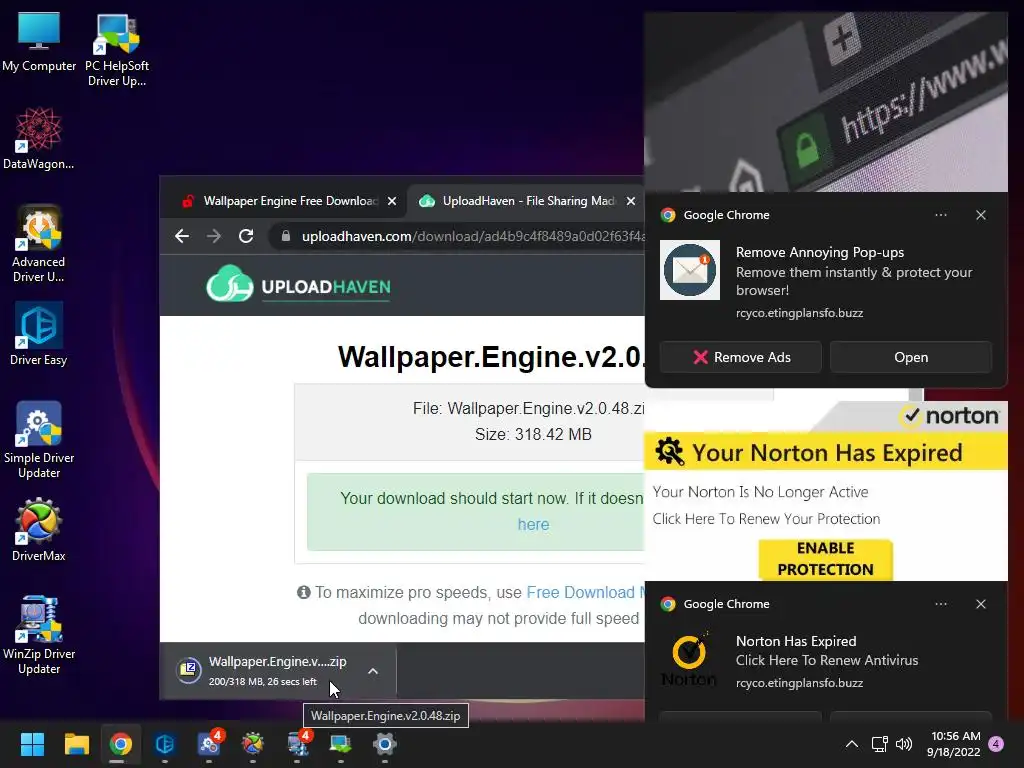
Task: Close the UploadHaven tab
Action: 631,201
